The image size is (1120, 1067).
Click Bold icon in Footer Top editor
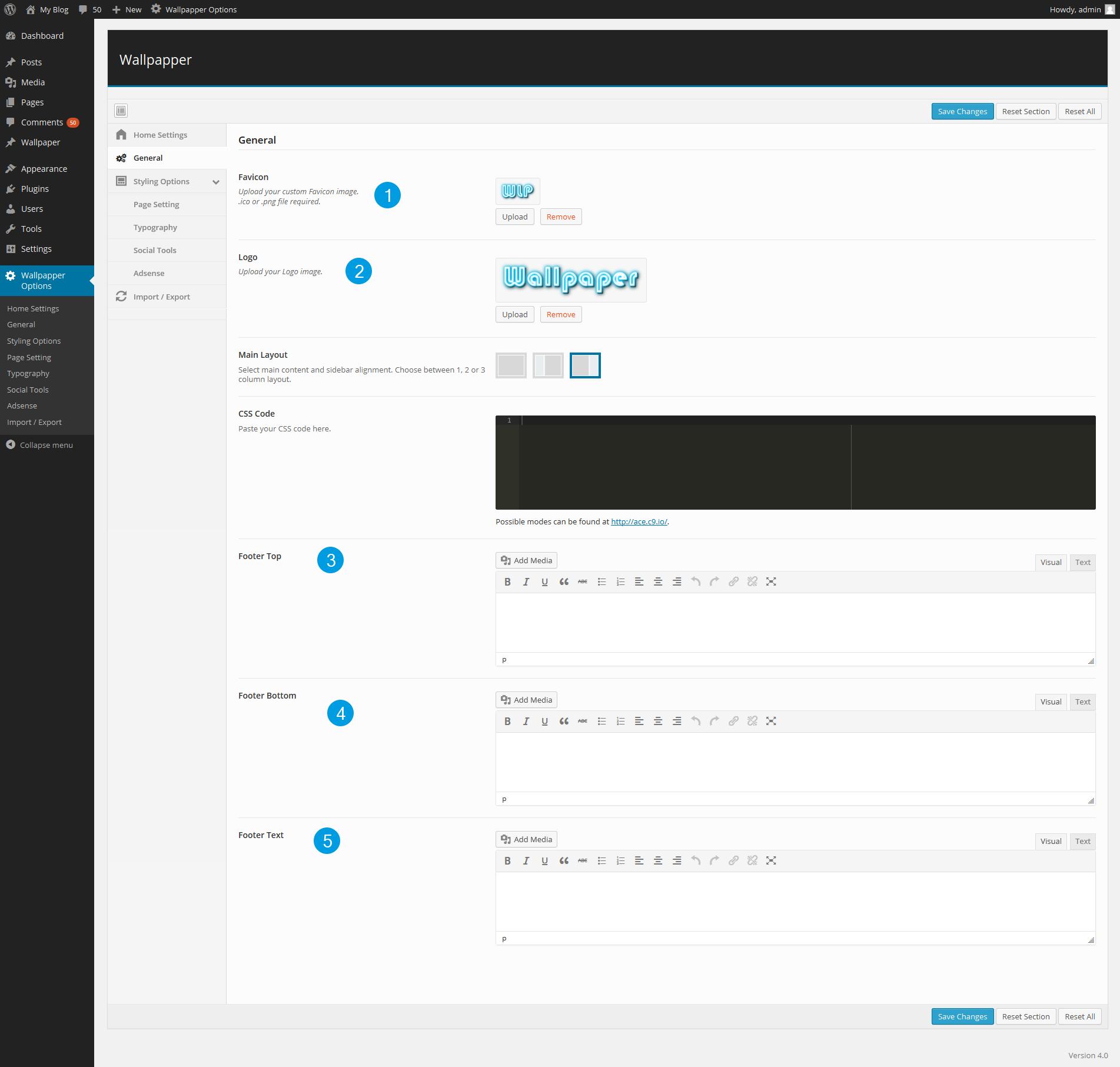[x=507, y=582]
